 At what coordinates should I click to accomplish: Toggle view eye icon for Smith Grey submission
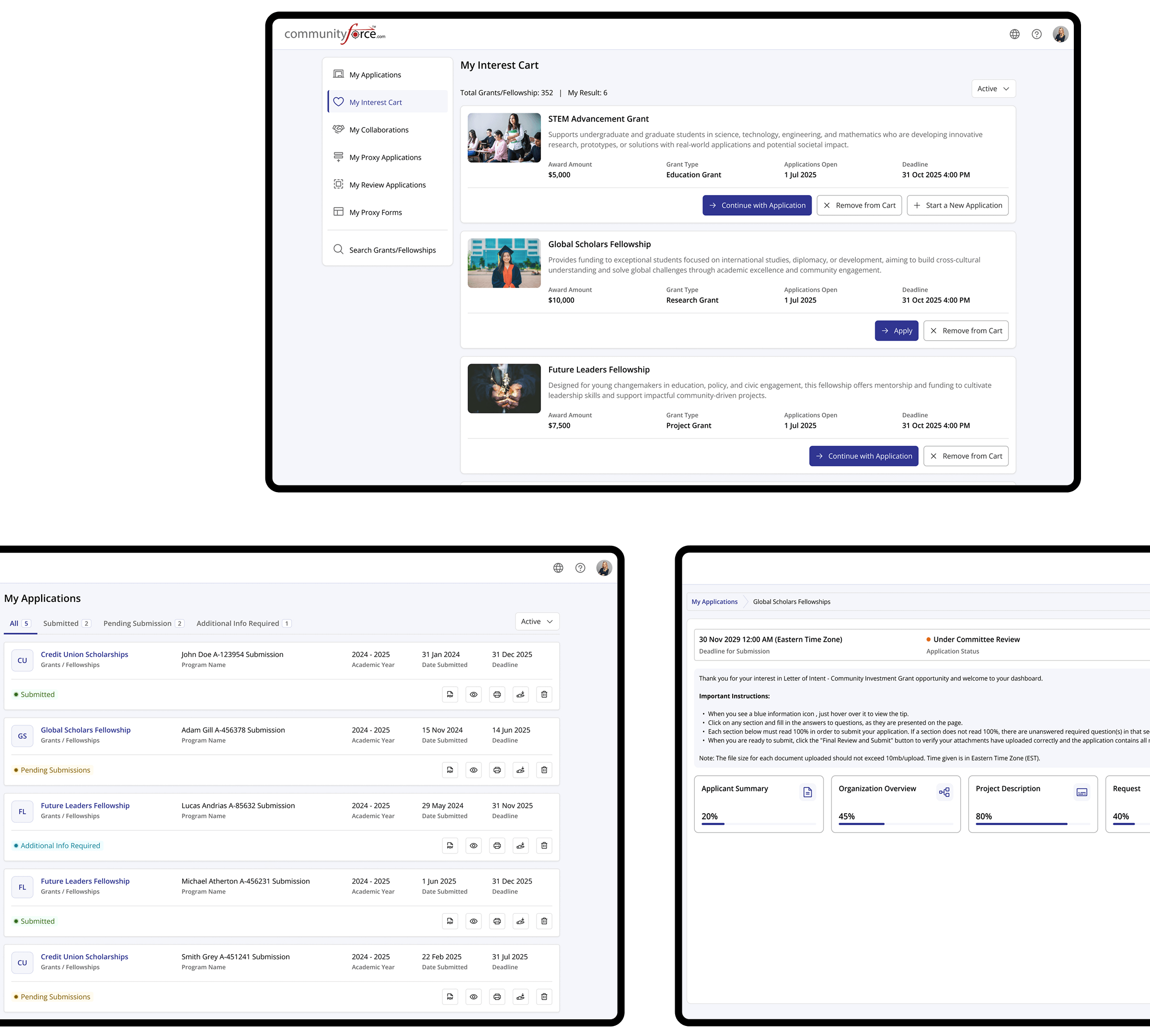(x=474, y=997)
